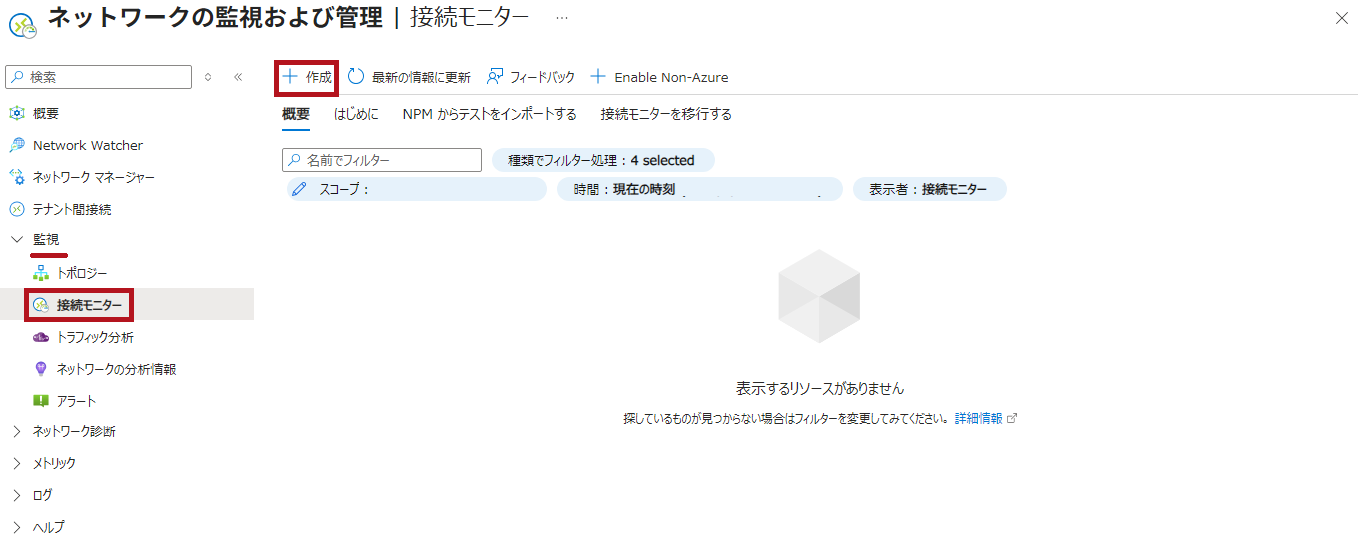Open the ellipsis more options in title
Screen dimensions: 1370x554
562,19
